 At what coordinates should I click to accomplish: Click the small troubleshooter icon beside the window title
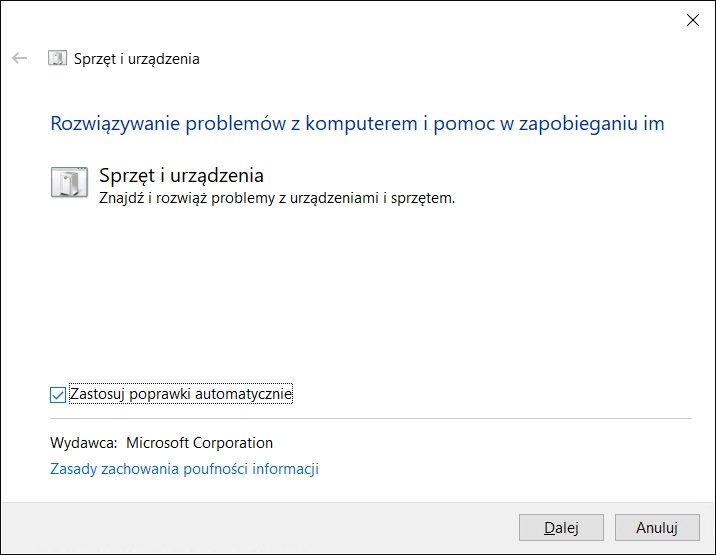58,59
